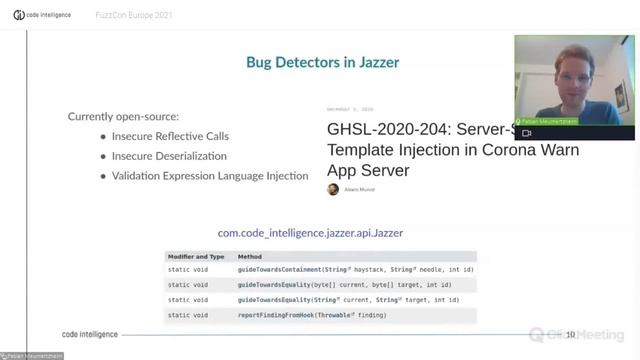
Task: Open the reportFindingFromHook method link
Action: pyautogui.click(x=276, y=315)
